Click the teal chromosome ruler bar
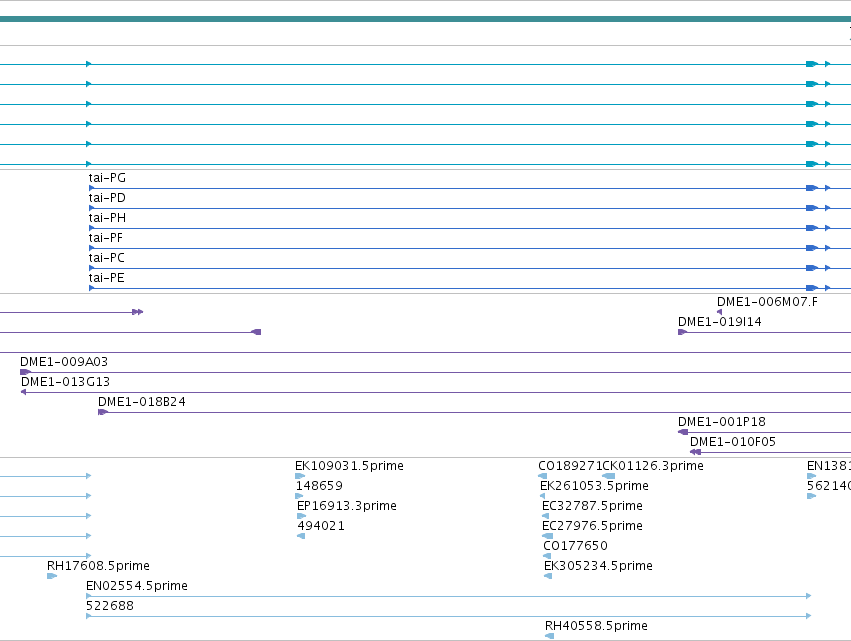851x641 pixels. (426, 19)
